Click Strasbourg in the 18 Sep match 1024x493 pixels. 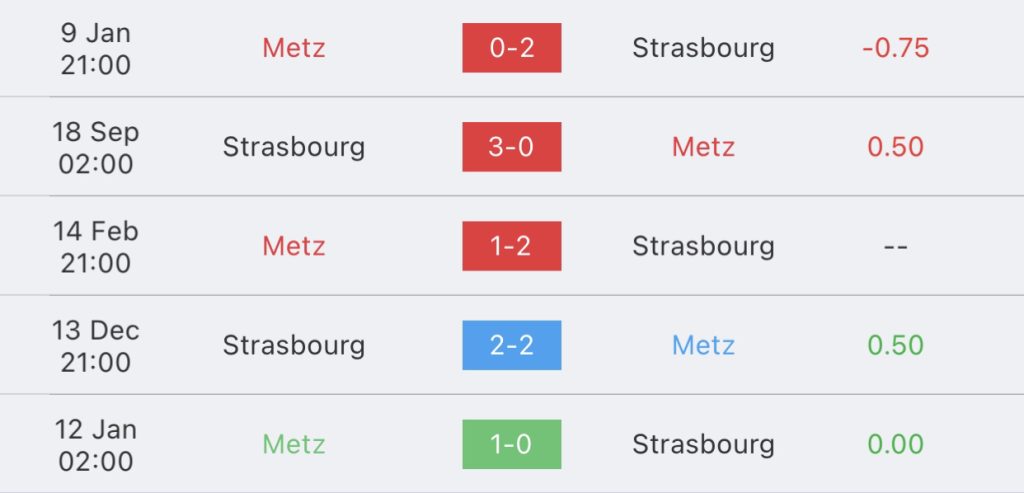pos(294,147)
